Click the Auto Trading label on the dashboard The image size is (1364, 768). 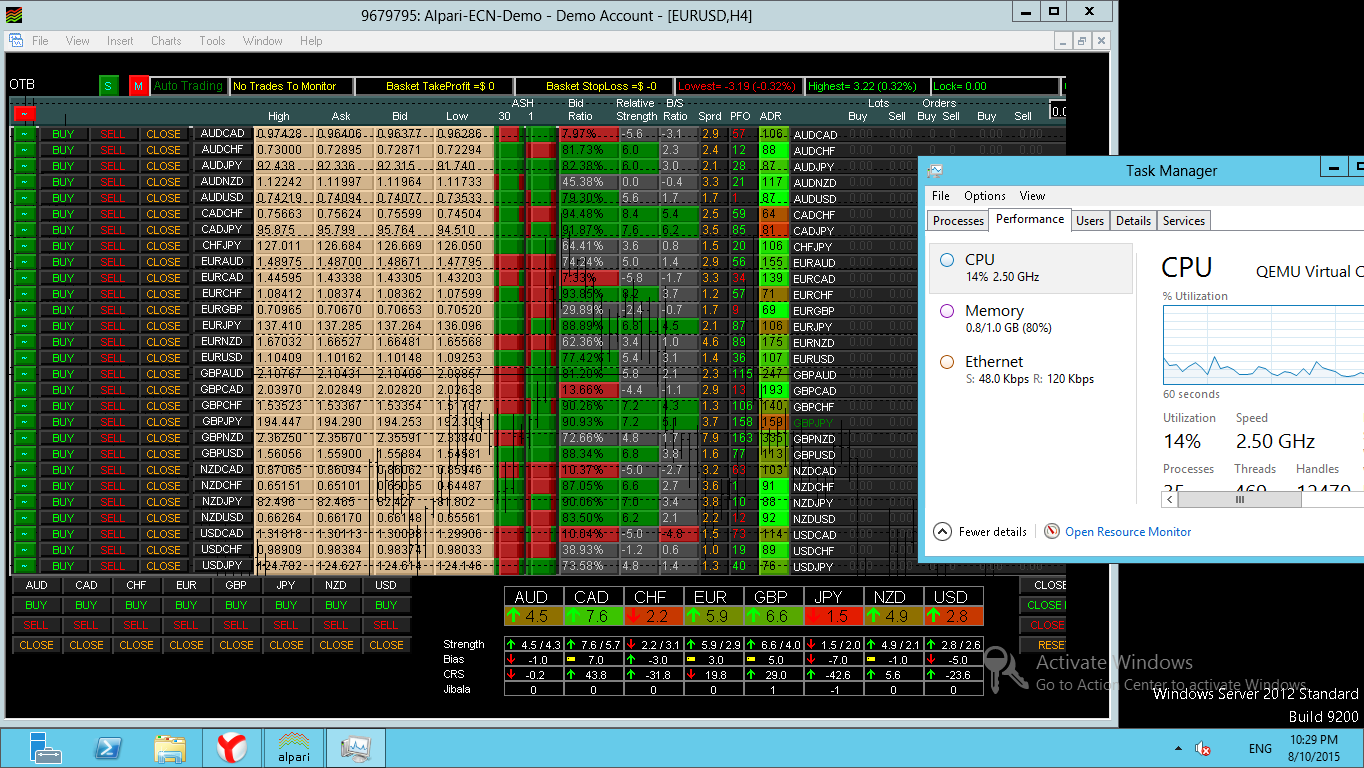(188, 86)
